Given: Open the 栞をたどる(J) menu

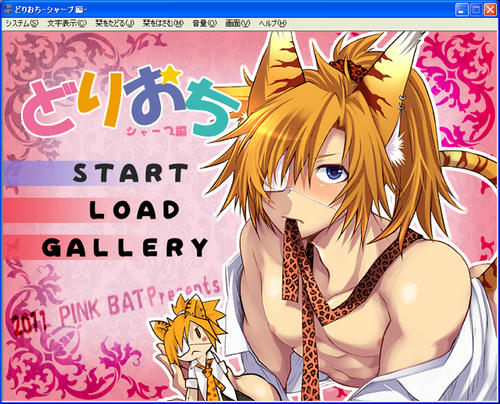Looking at the screenshot, I should [x=115, y=23].
